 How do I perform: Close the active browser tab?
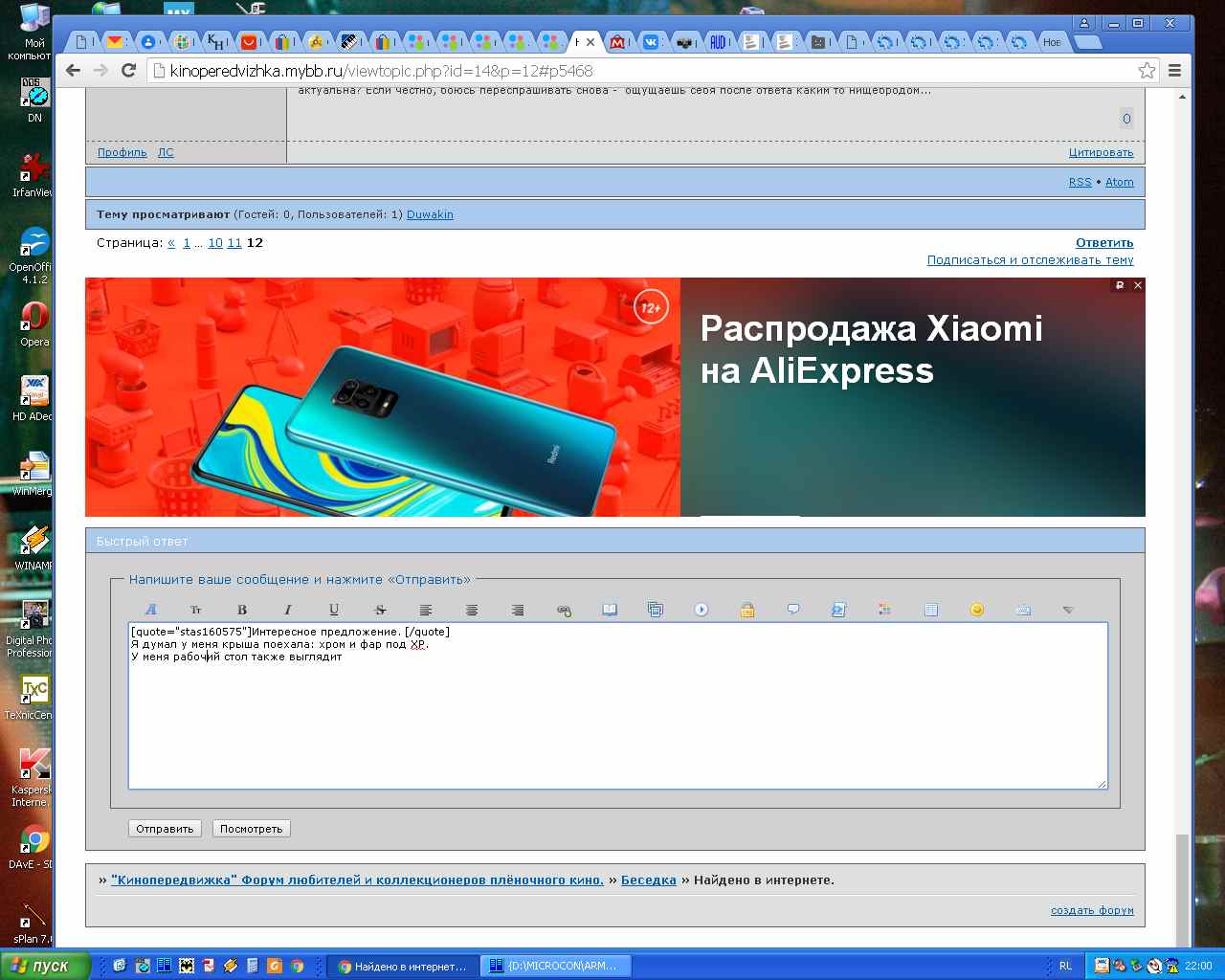(590, 42)
